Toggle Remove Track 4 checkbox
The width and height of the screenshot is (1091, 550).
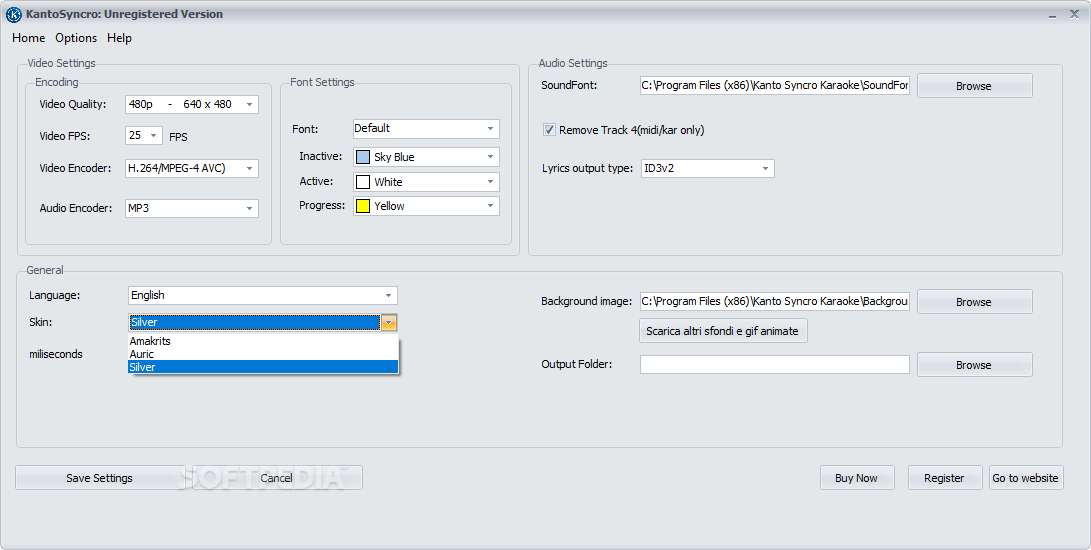click(x=549, y=129)
